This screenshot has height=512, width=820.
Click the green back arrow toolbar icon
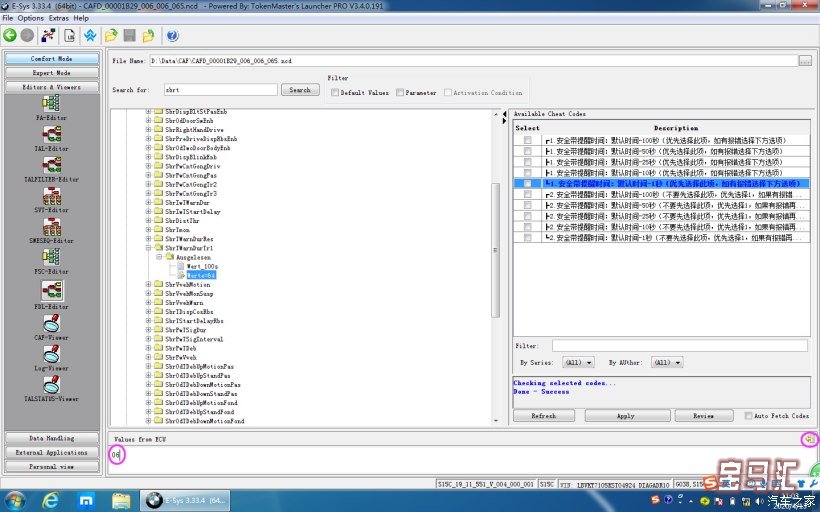10,36
